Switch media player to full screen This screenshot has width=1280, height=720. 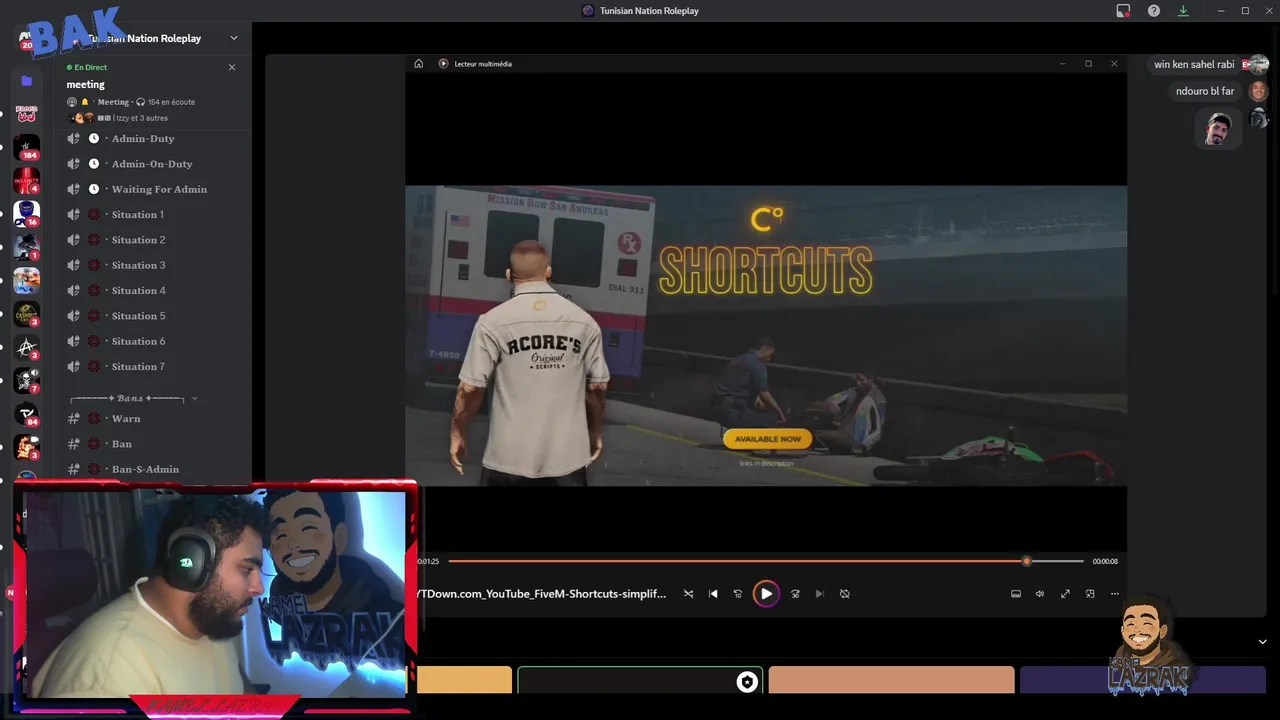click(x=1065, y=594)
